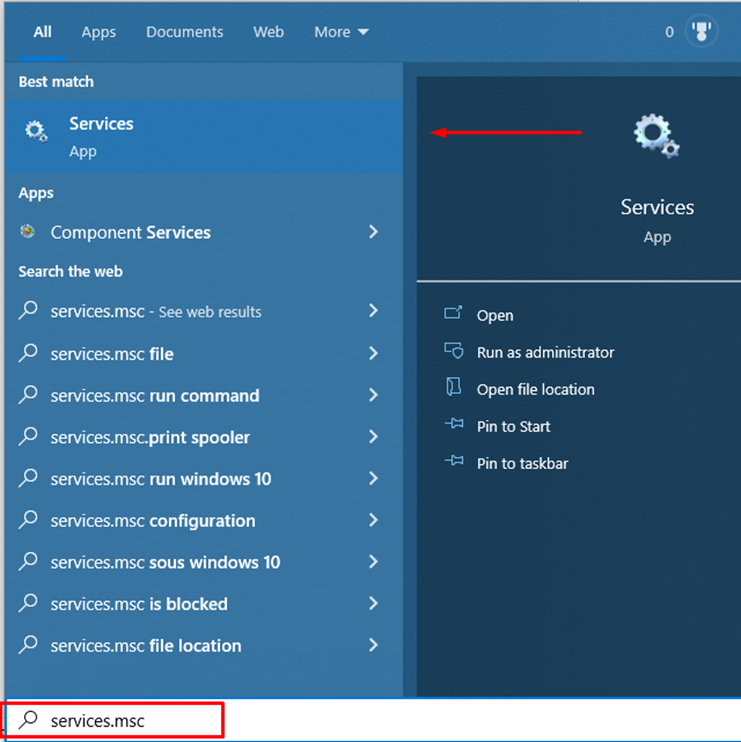The image size is (741, 742).
Task: Click the rewards trophy icon at top right
Action: tap(702, 32)
